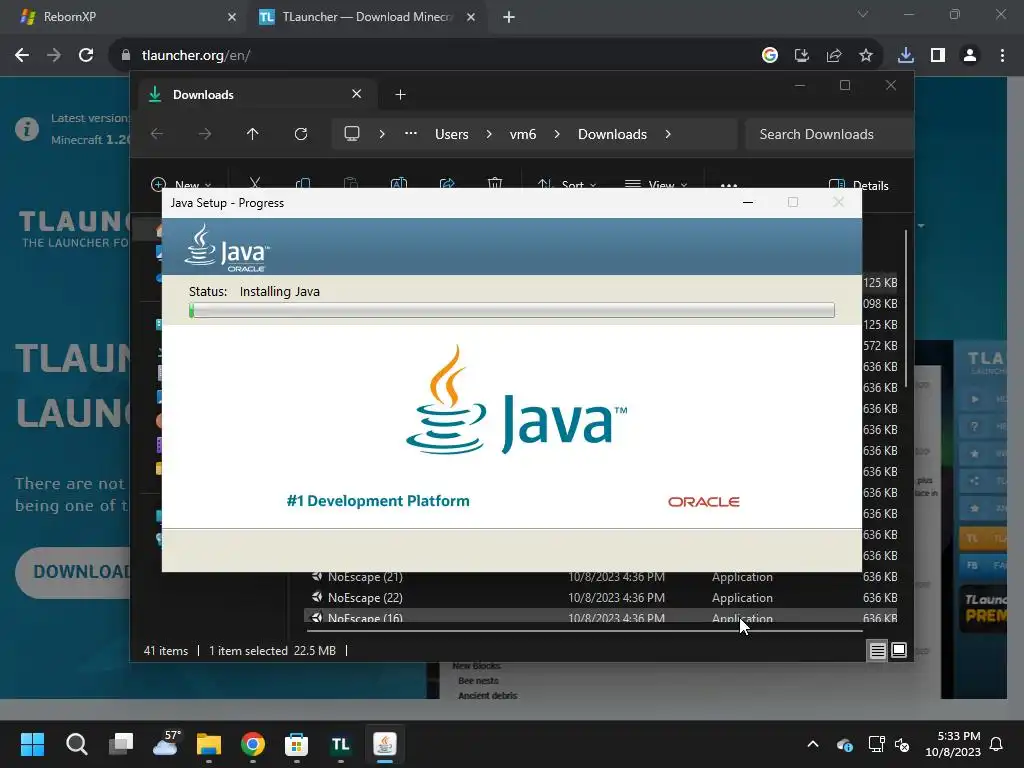Viewport: 1024px width, 768px height.
Task: Click Users in the Explorer breadcrumb
Action: (451, 134)
